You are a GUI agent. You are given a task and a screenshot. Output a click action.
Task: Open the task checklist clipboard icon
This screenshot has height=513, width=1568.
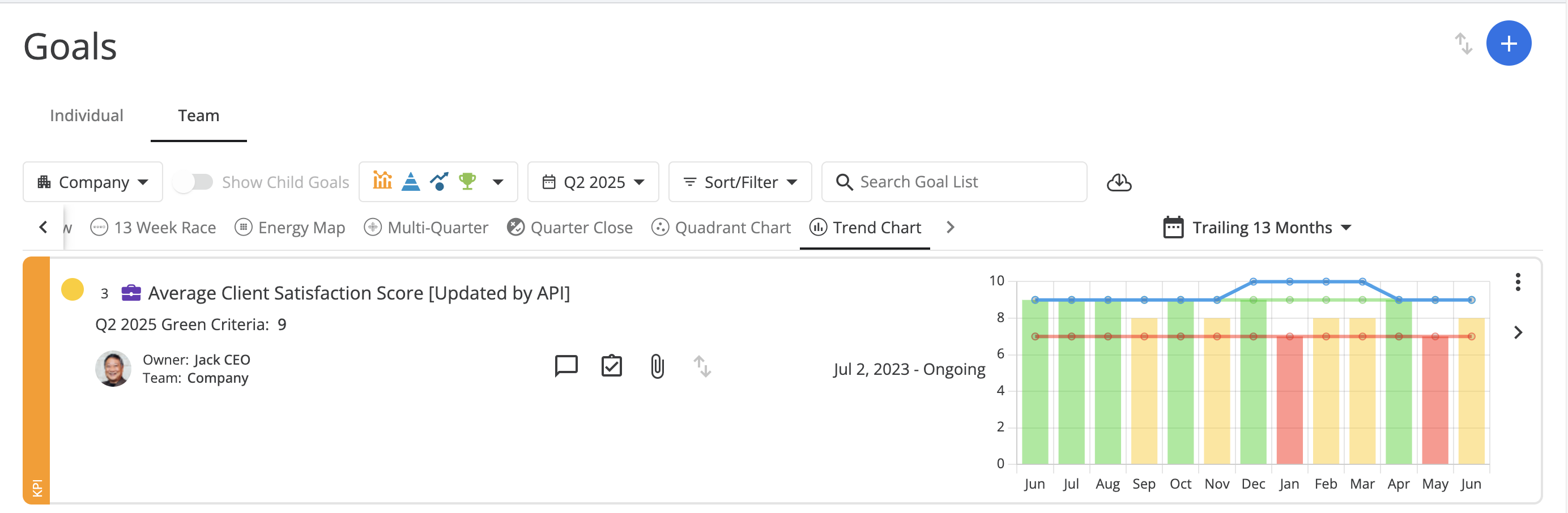(x=611, y=366)
